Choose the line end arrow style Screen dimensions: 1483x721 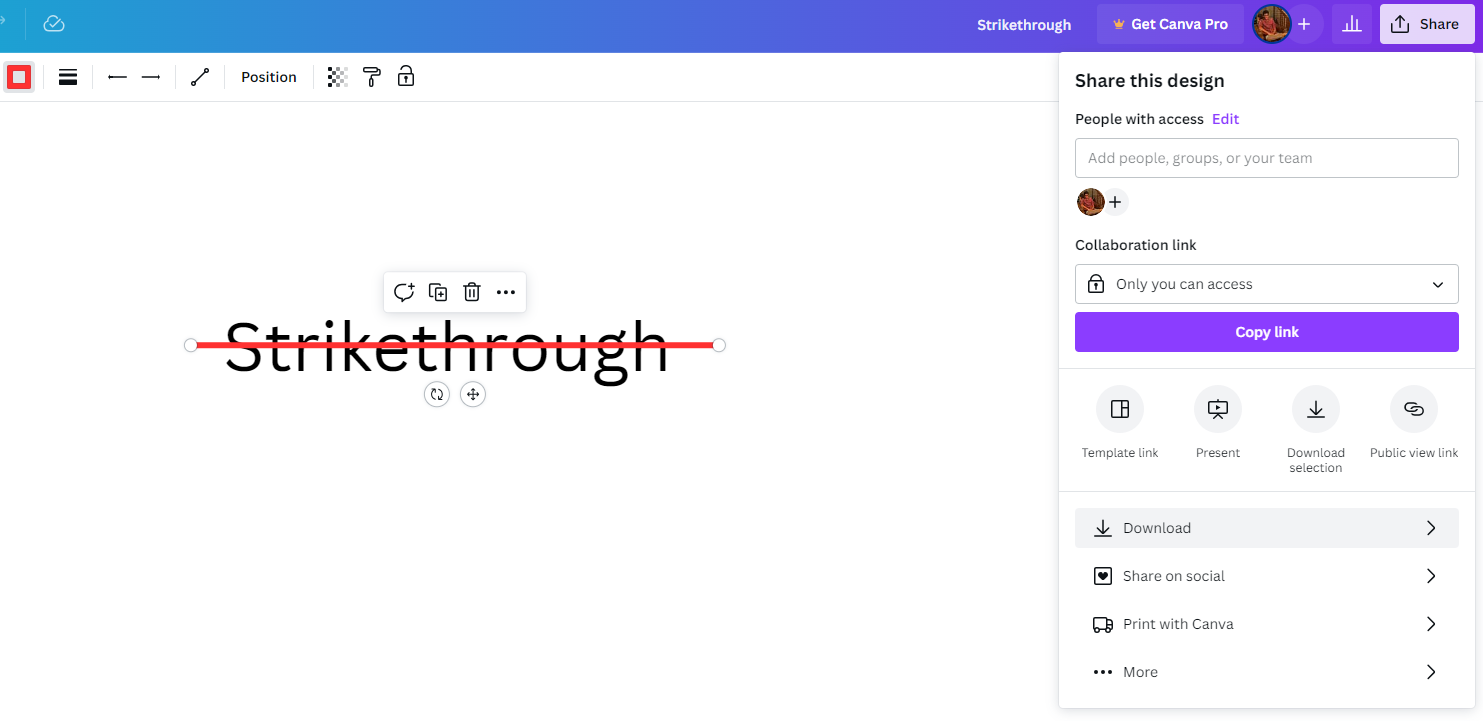click(151, 77)
